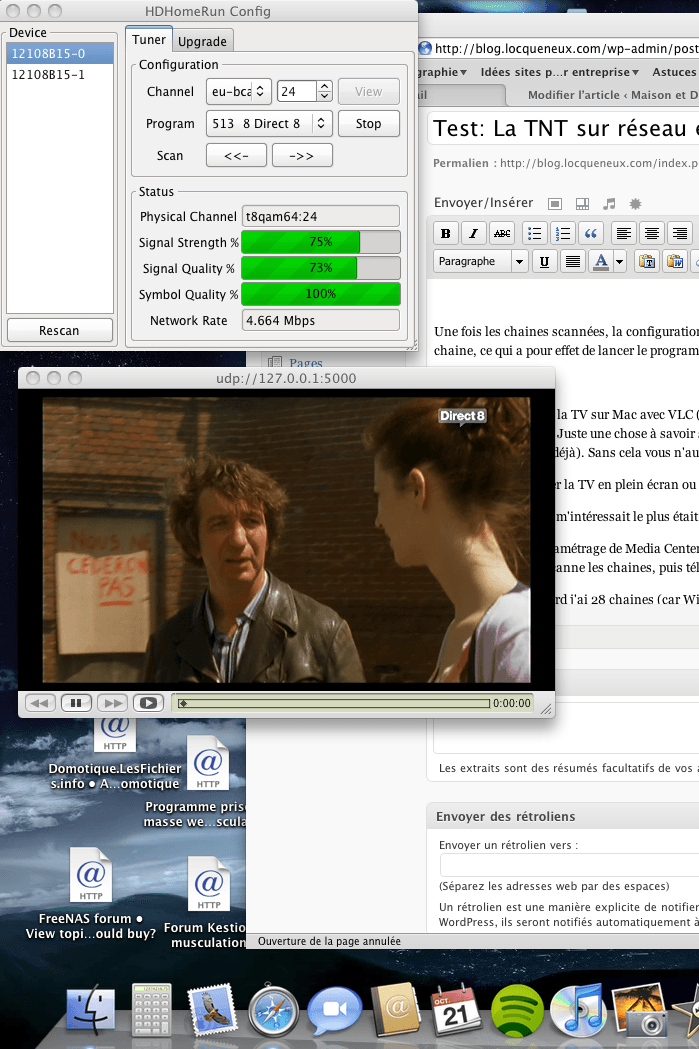Image resolution: width=699 pixels, height=1049 pixels.
Task: Expand Idées sites pour entreprise bookmark menu
Action: point(559,72)
